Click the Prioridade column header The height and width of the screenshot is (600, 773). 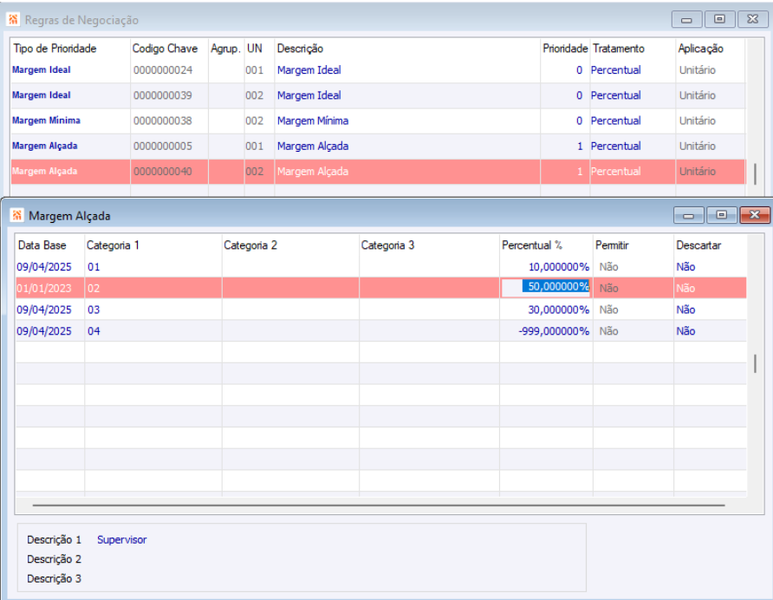tap(565, 48)
